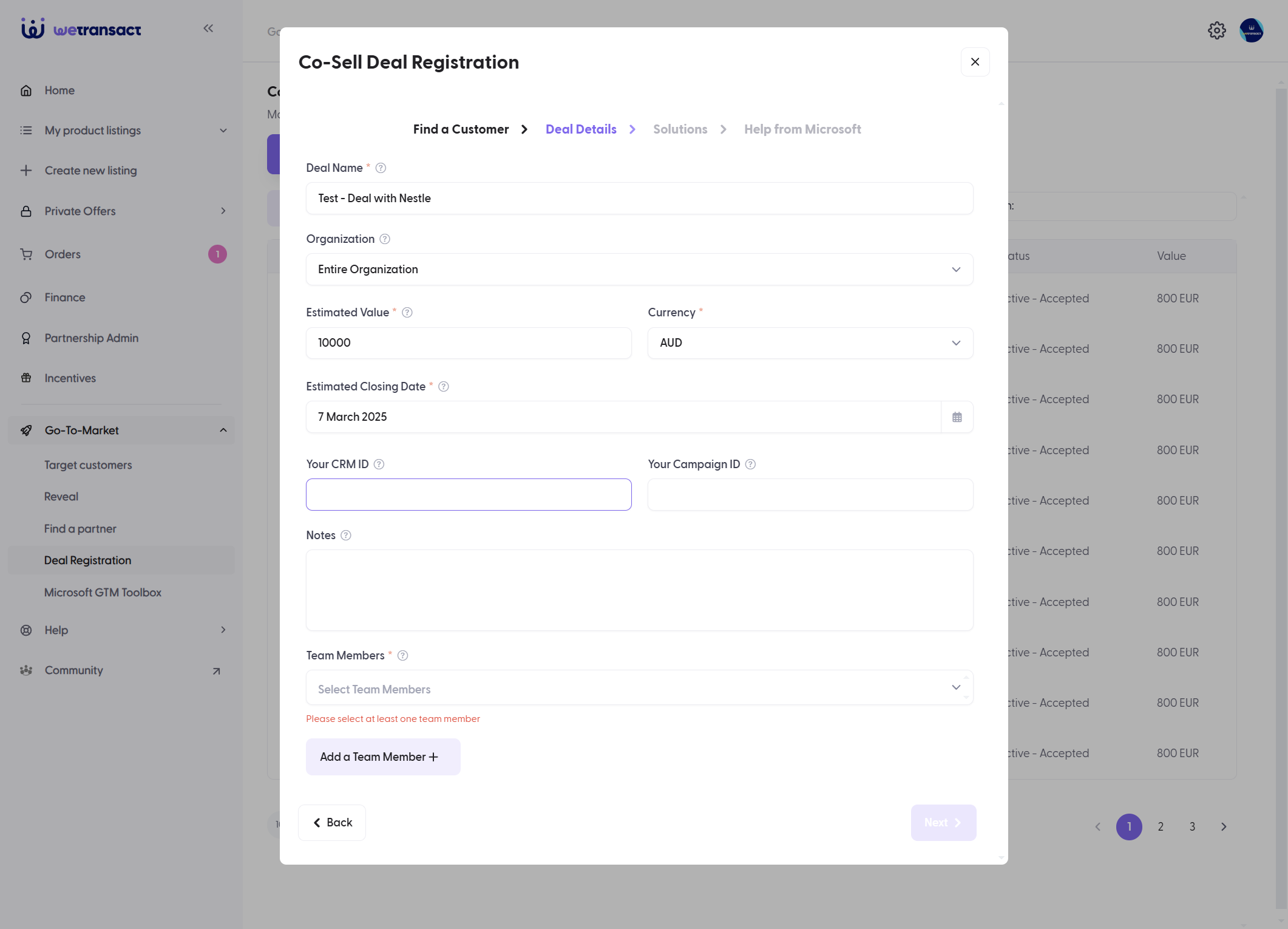Open Community external link
The width and height of the screenshot is (1288, 929).
point(216,671)
